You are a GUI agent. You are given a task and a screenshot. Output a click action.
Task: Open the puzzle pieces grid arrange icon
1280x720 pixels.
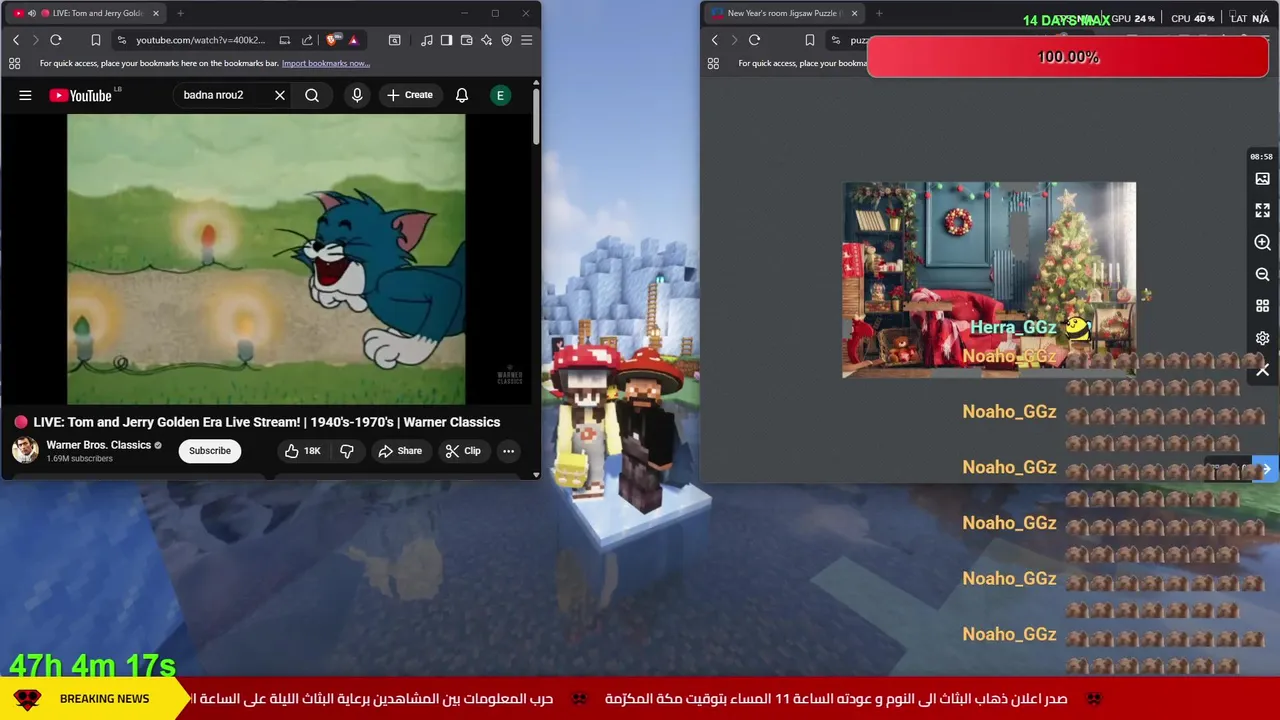point(1262,306)
